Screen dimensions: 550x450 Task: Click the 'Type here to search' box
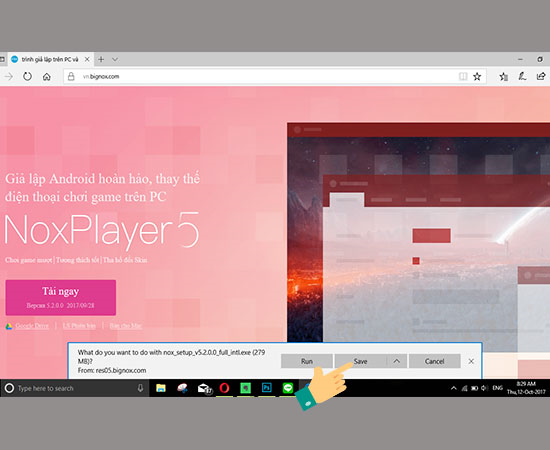pos(75,388)
